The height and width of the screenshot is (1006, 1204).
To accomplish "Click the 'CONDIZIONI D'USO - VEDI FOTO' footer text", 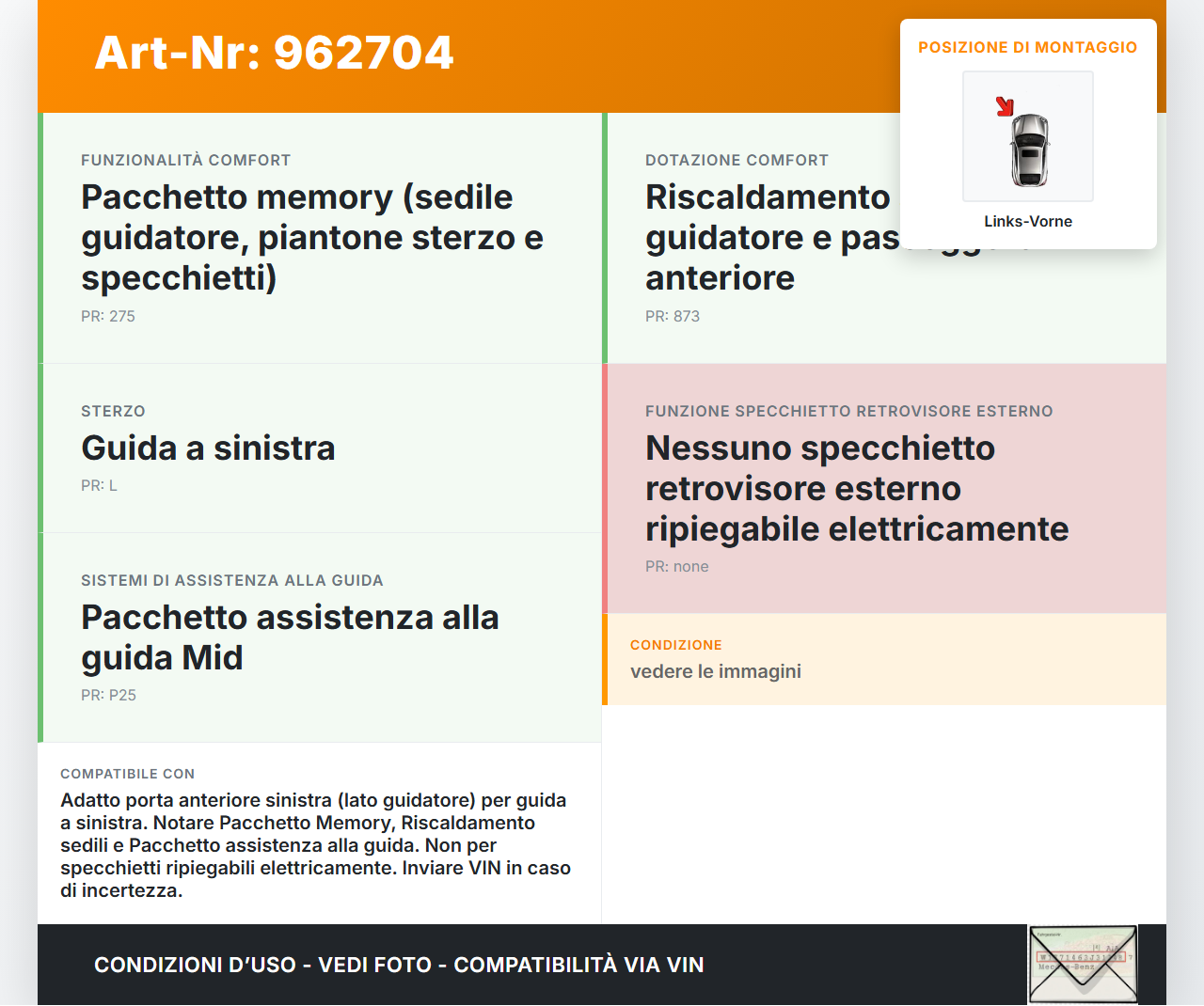I will click(x=399, y=965).
